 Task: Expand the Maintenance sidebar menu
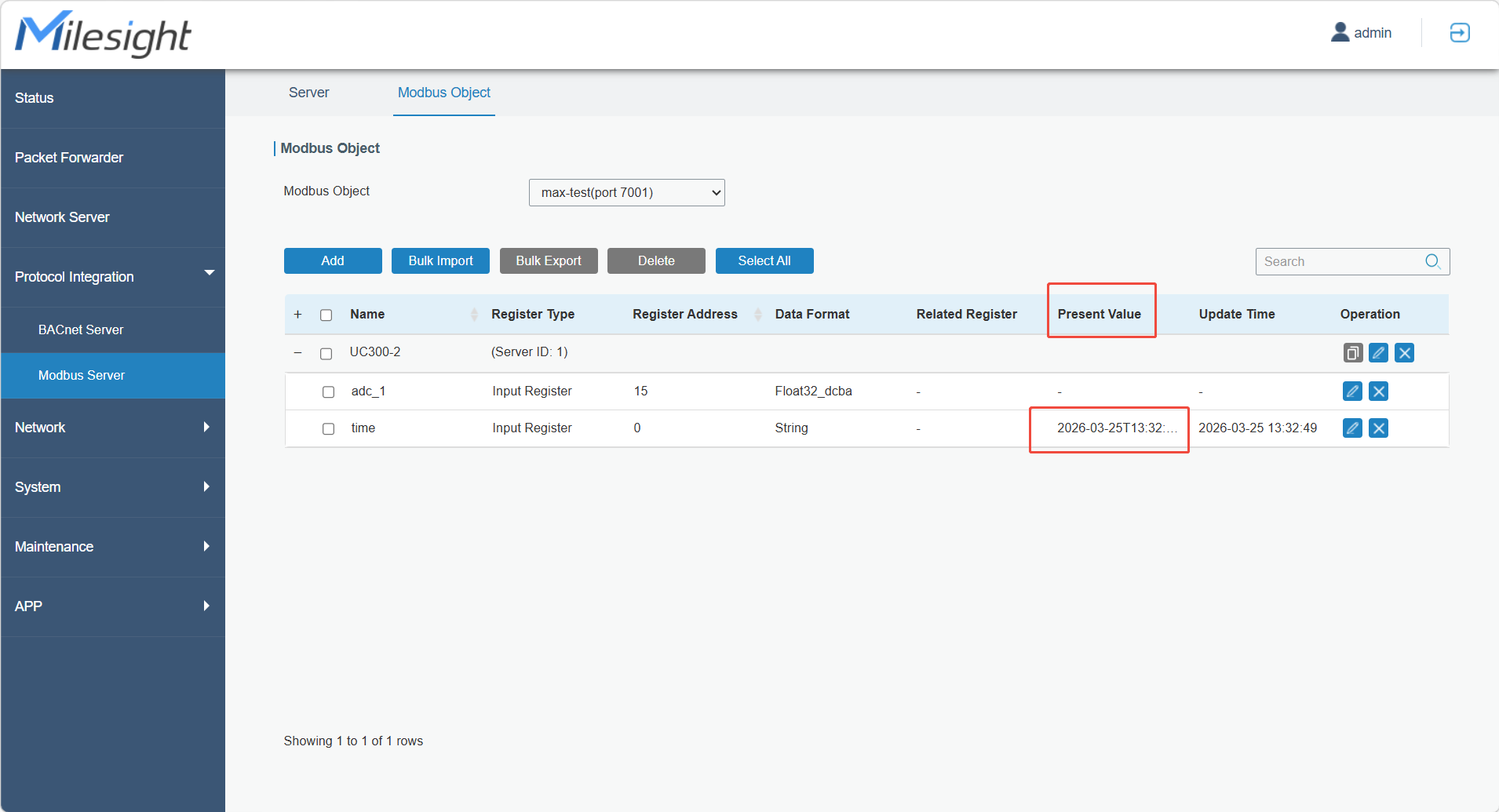tap(113, 547)
